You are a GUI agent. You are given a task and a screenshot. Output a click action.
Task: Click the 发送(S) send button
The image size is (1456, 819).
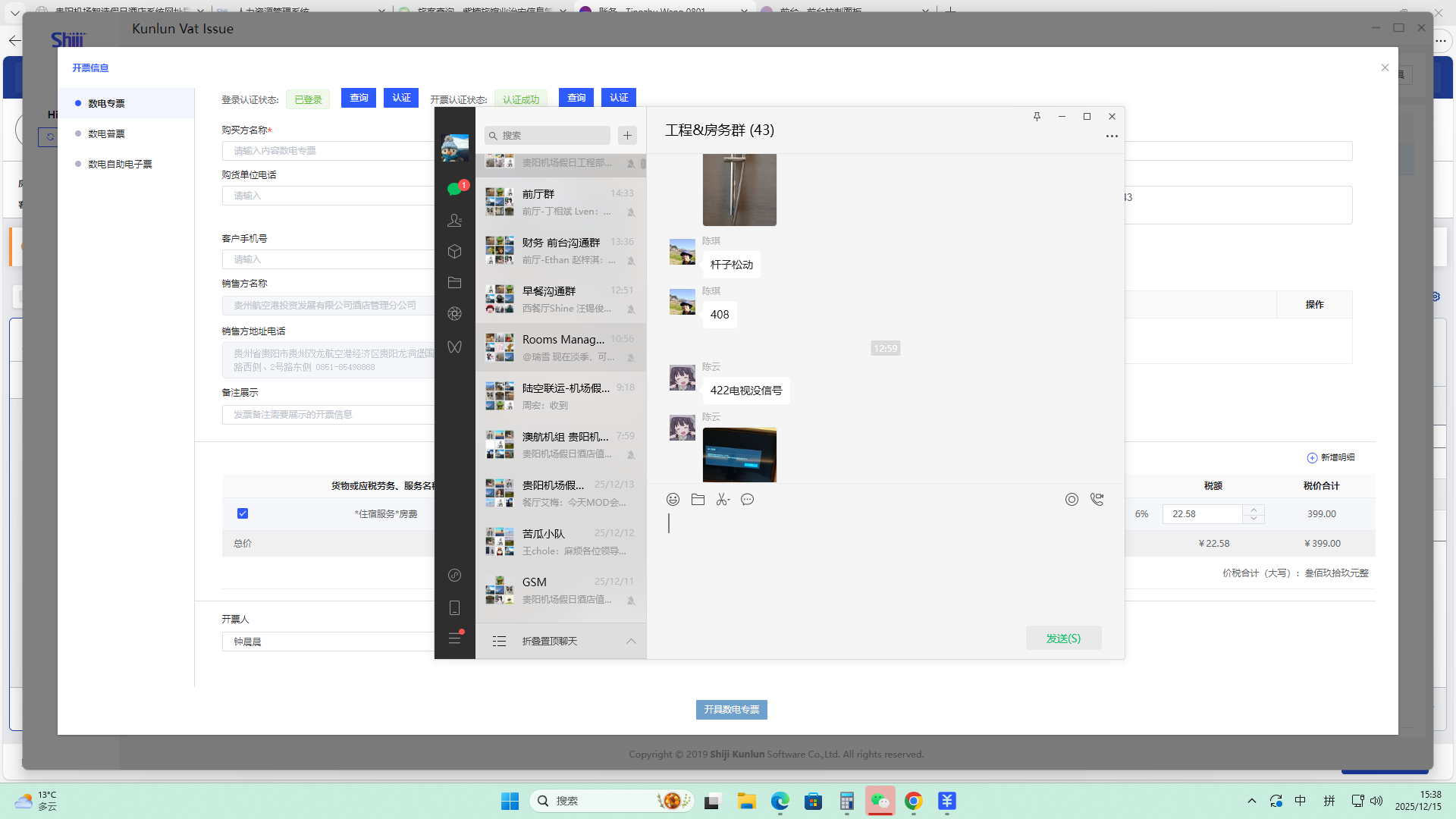tap(1063, 638)
